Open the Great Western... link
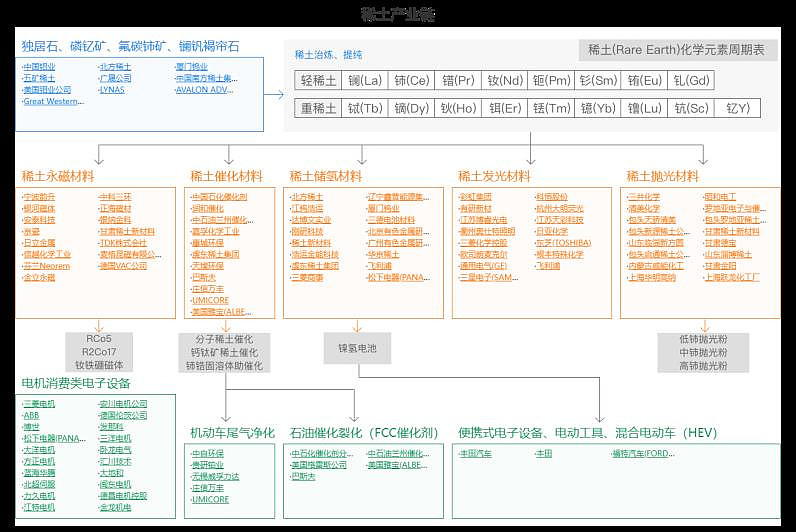 (53, 102)
